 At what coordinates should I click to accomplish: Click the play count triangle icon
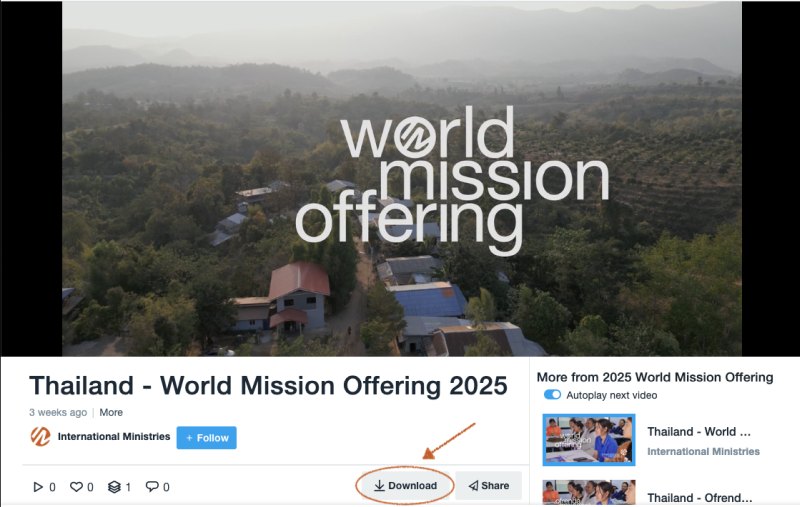tap(38, 487)
